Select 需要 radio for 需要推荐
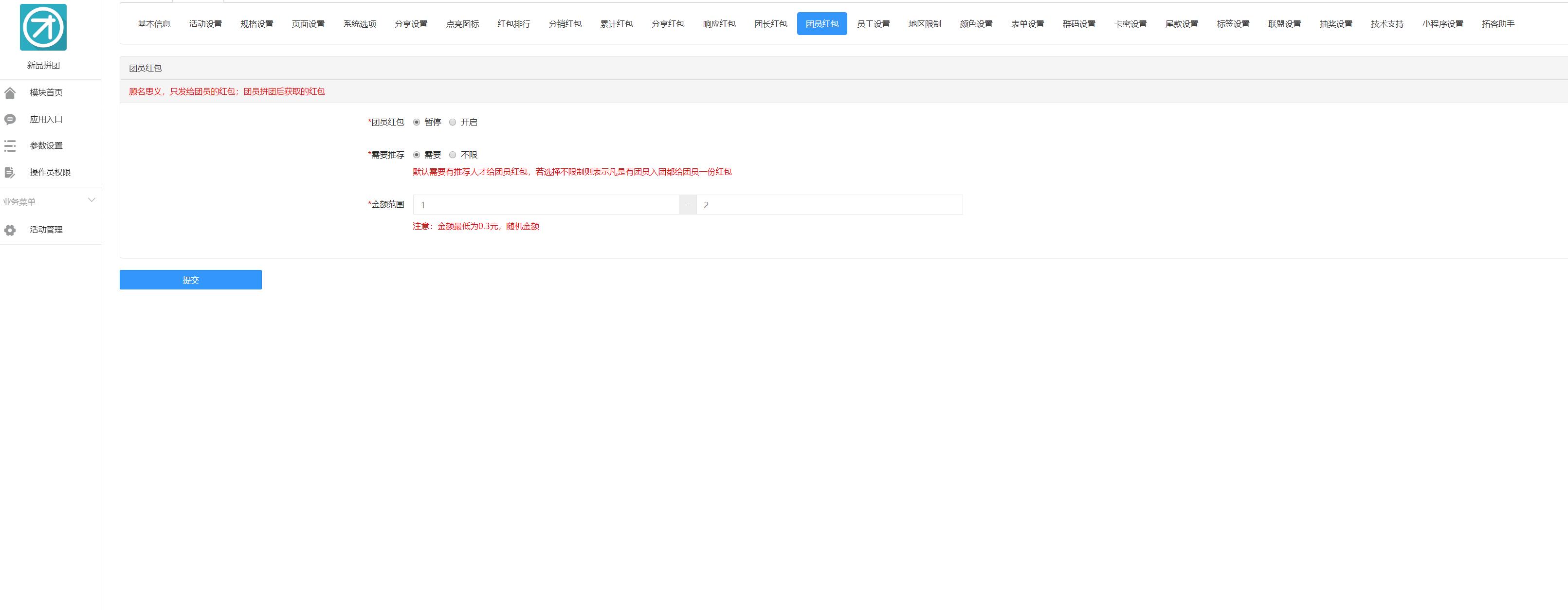Screen dimensions: 1568x610 pos(417,155)
